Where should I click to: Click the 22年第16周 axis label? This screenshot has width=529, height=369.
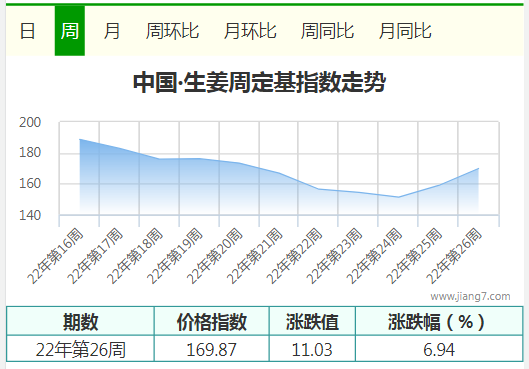55,256
